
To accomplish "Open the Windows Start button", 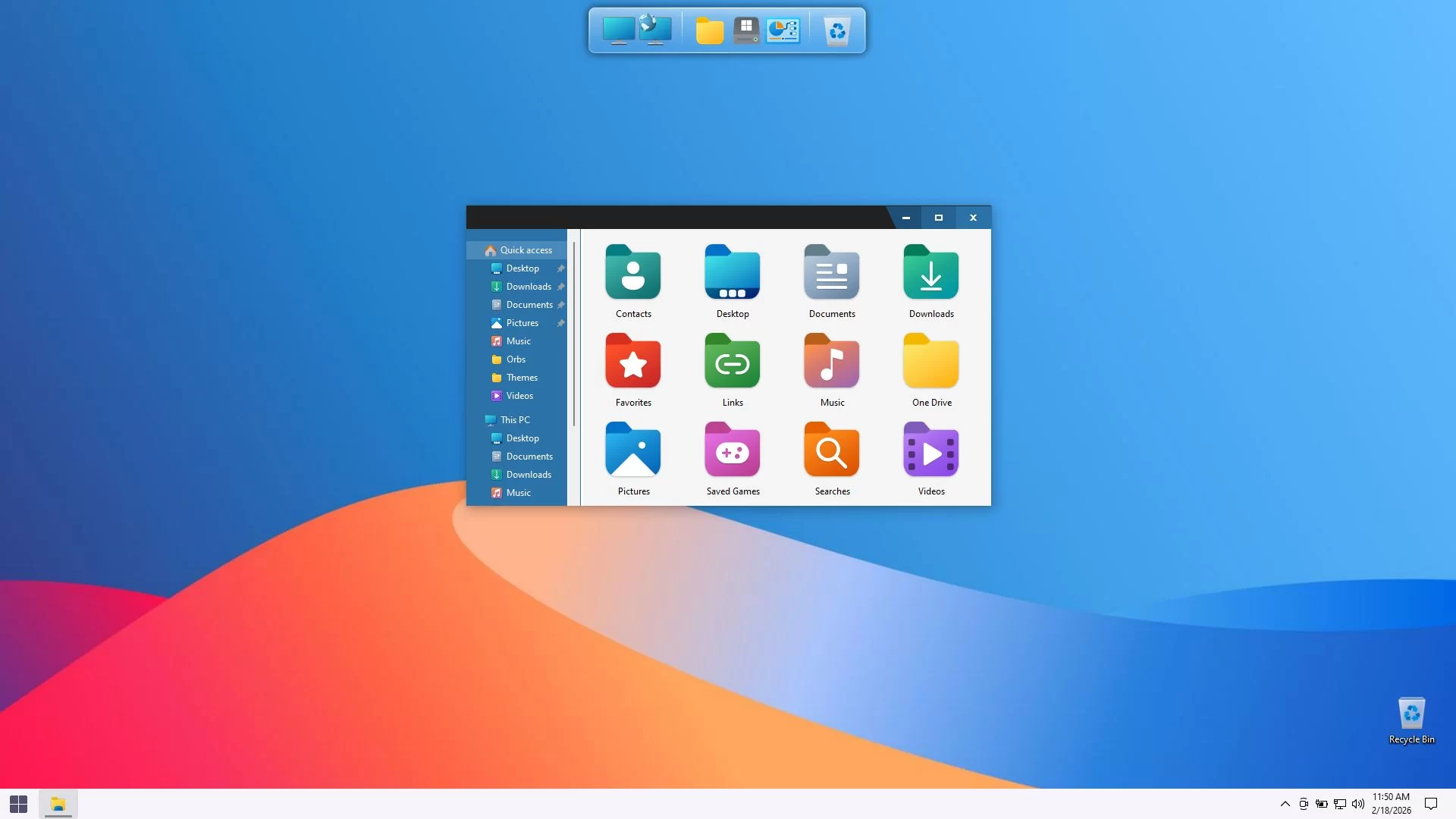I will 18,804.
